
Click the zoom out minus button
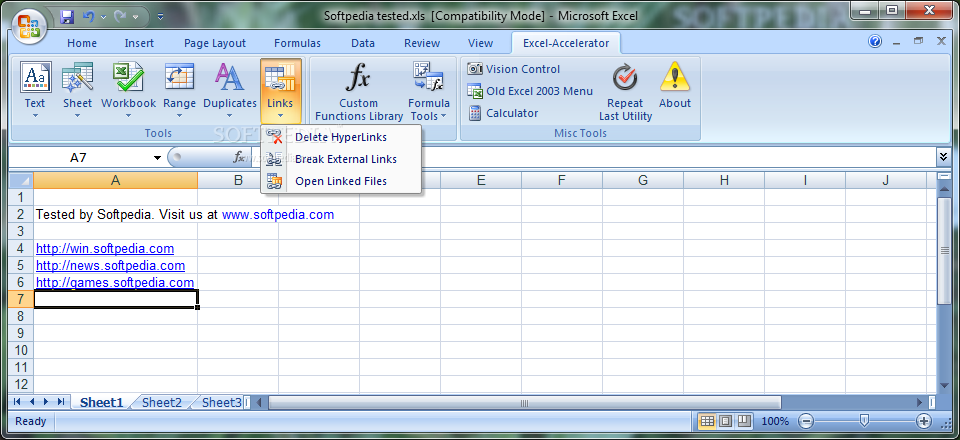tap(806, 421)
